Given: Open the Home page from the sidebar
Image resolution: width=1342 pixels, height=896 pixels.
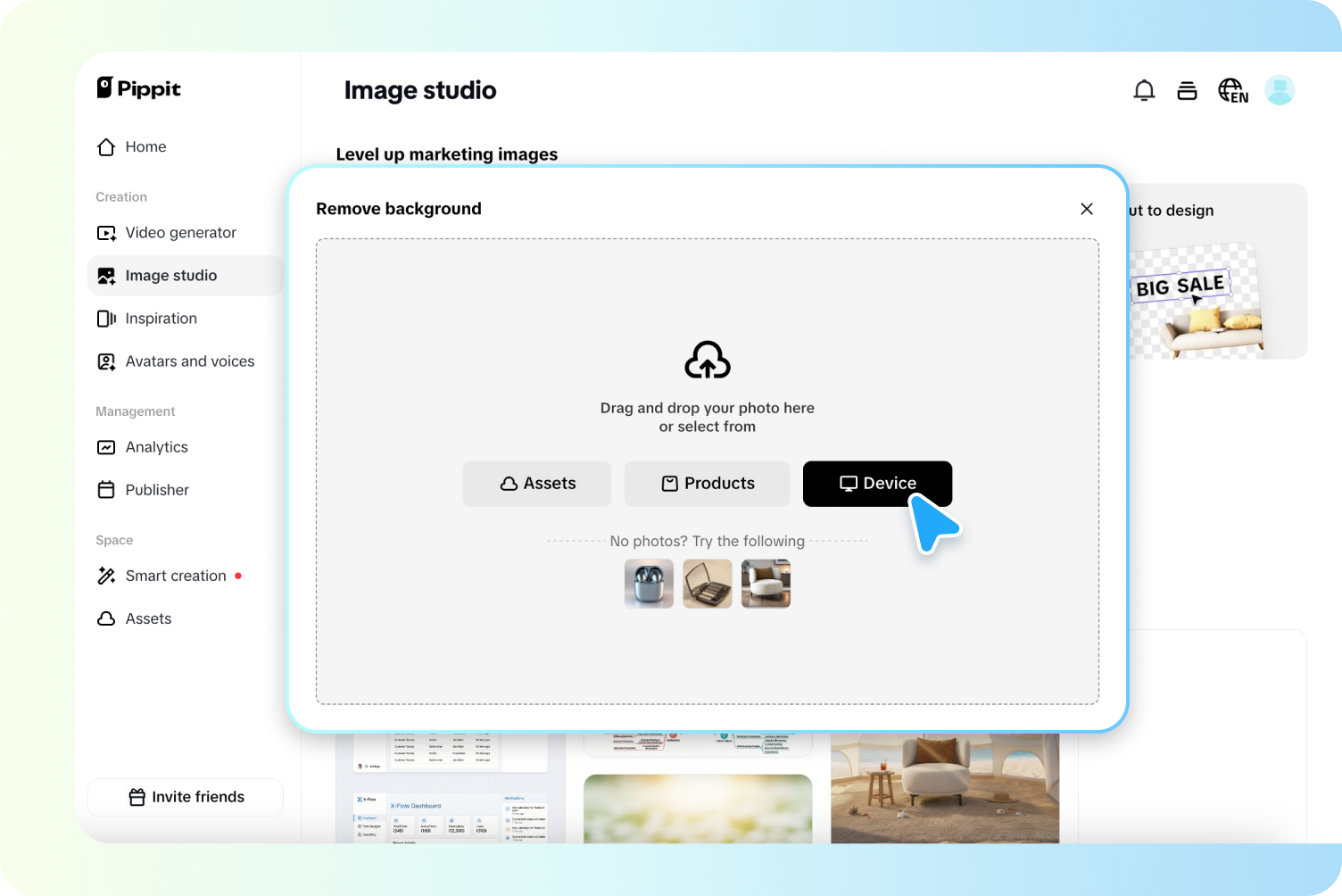Looking at the screenshot, I should 145,146.
